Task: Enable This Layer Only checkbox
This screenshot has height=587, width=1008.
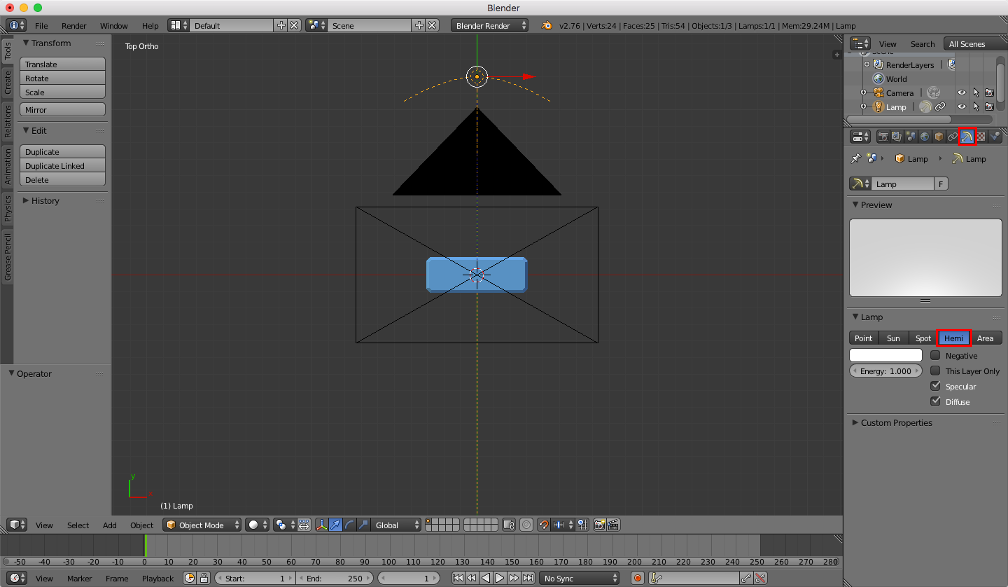Action: coord(935,370)
